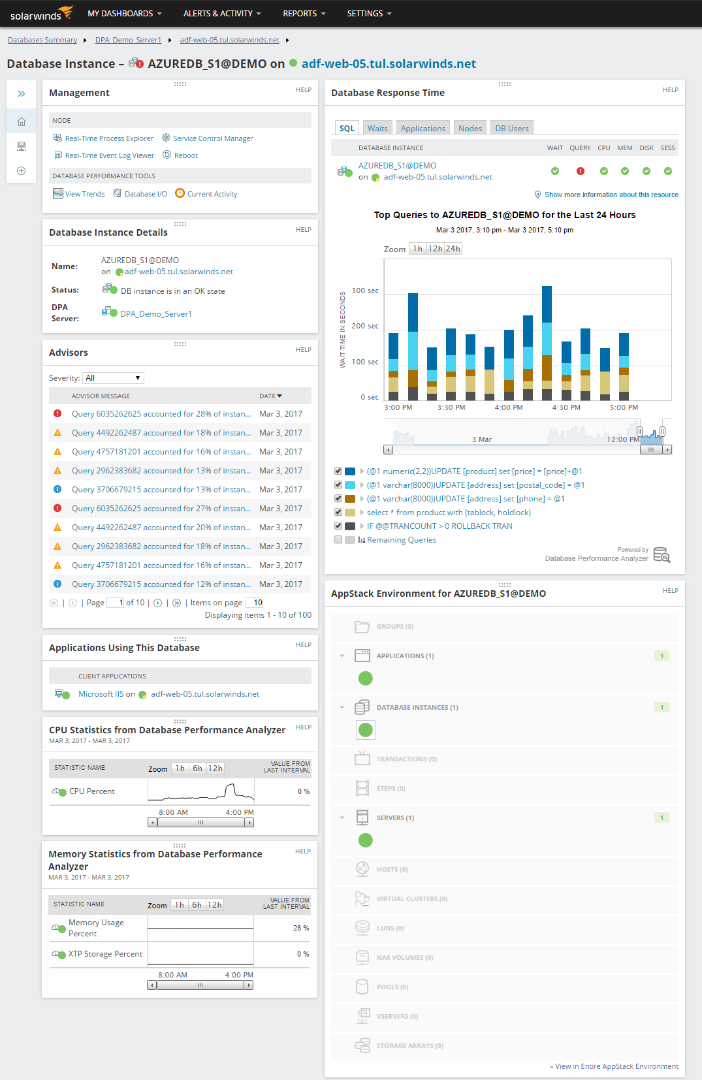Collapse the Servers (1) AppStack section
The image size is (702, 1080).
pyautogui.click(x=342, y=818)
